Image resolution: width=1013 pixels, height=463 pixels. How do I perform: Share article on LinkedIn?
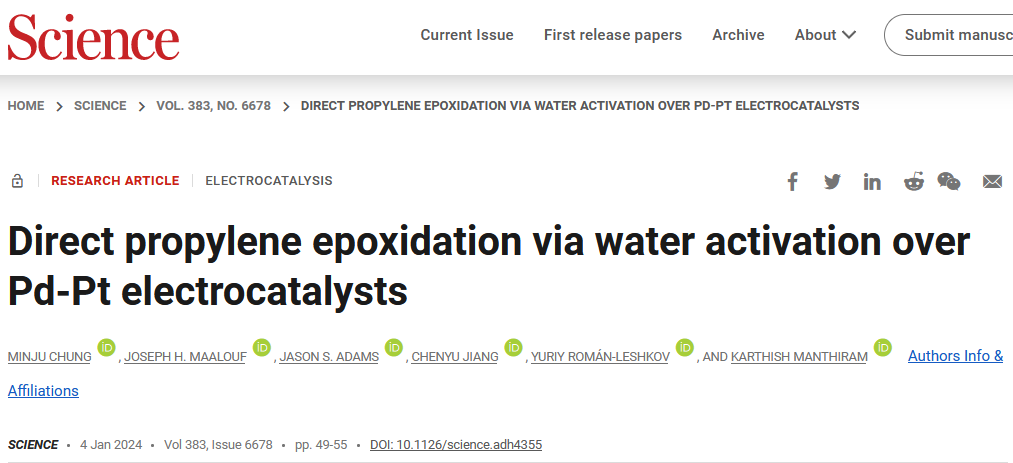tap(872, 181)
